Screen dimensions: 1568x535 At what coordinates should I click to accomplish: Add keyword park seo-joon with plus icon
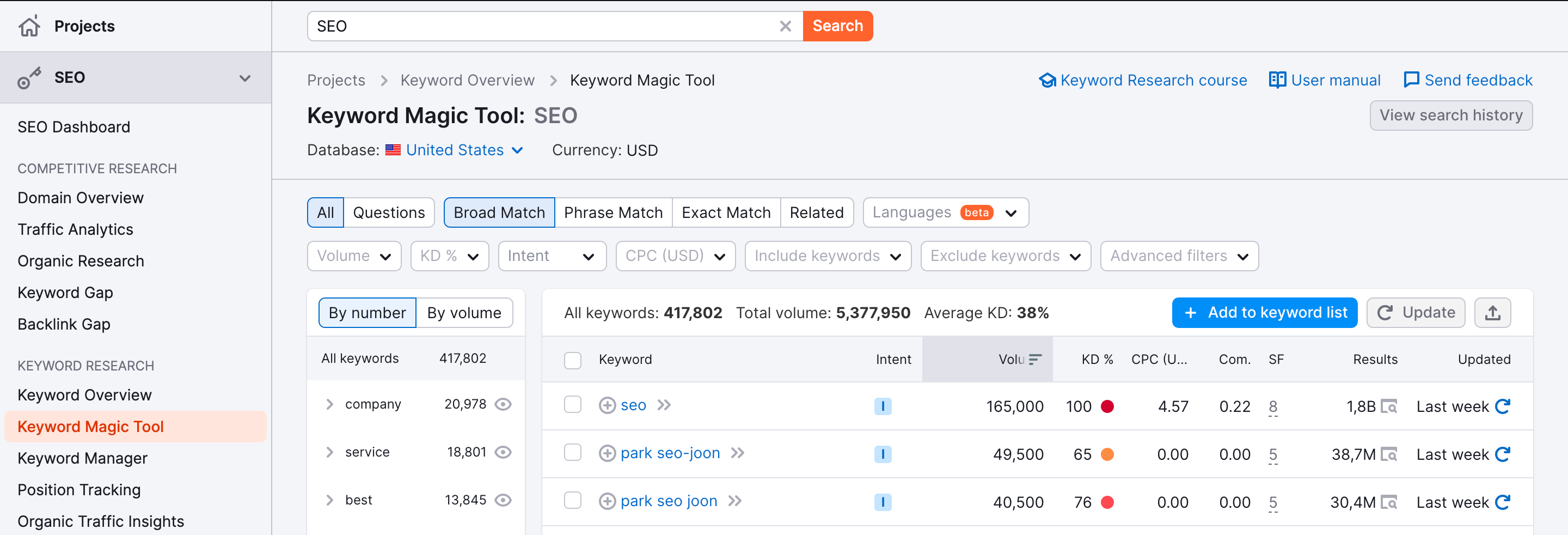607,453
